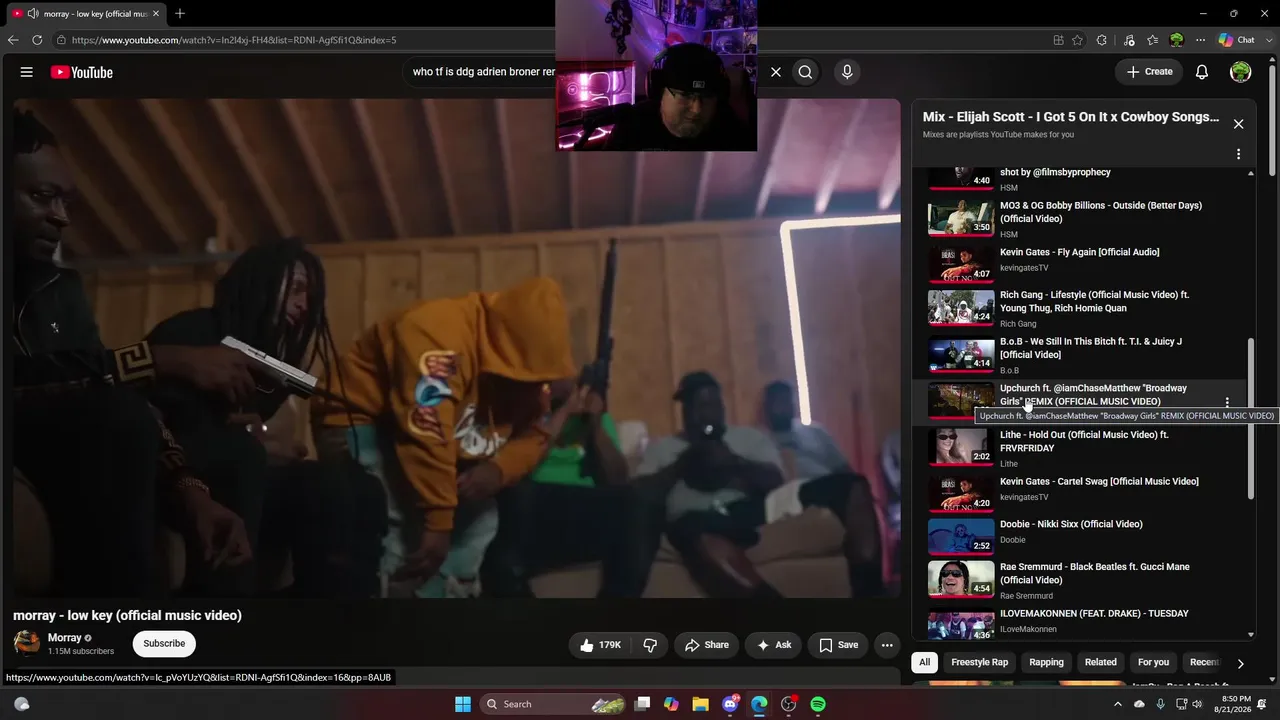The width and height of the screenshot is (1280, 720).
Task: Select the Rapping filter chip
Action: (1047, 662)
